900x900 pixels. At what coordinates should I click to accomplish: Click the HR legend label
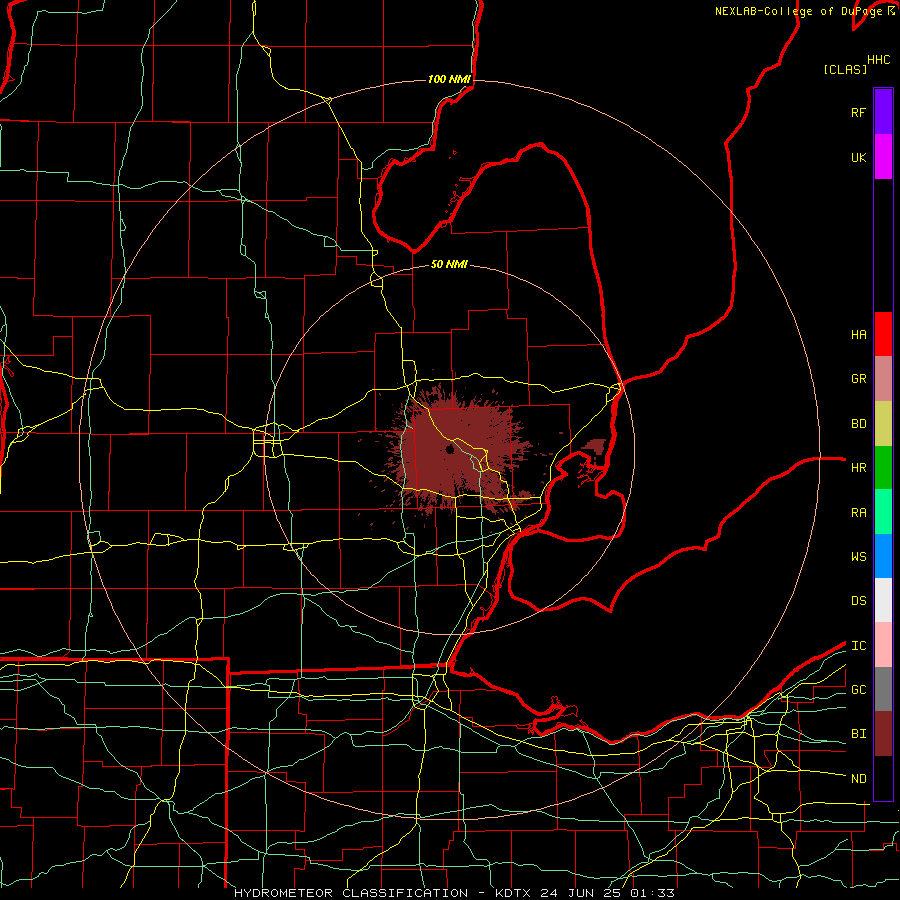pos(858,468)
